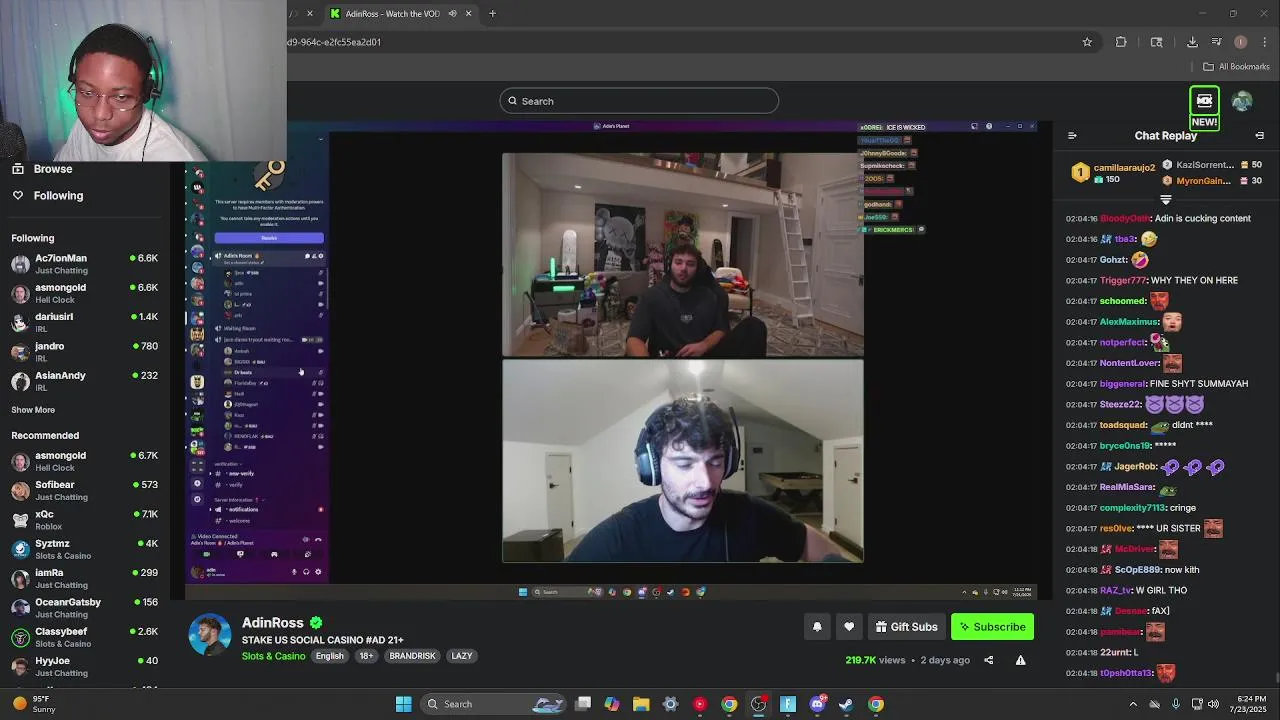Click the Kick NEW! drops icon

point(1204,108)
